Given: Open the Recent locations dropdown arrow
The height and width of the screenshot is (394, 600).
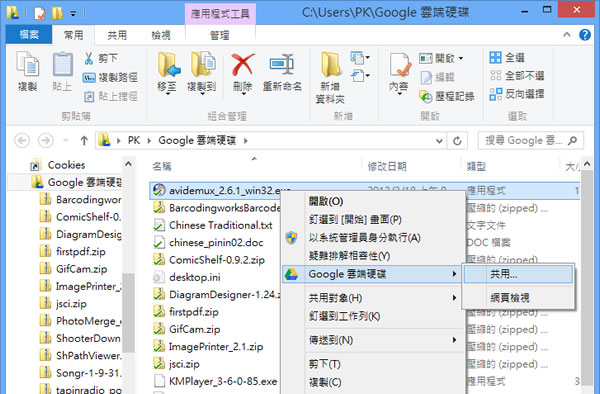Looking at the screenshot, I should click(x=66, y=141).
